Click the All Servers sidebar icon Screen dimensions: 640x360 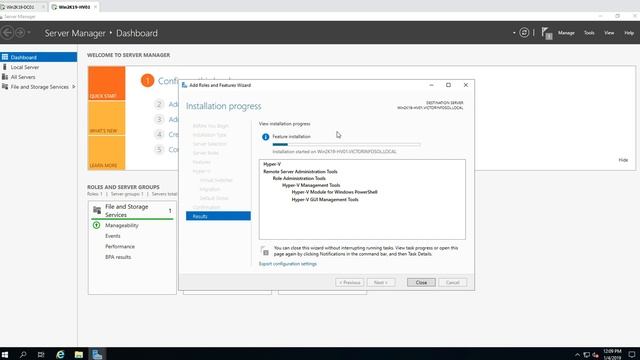[5, 77]
